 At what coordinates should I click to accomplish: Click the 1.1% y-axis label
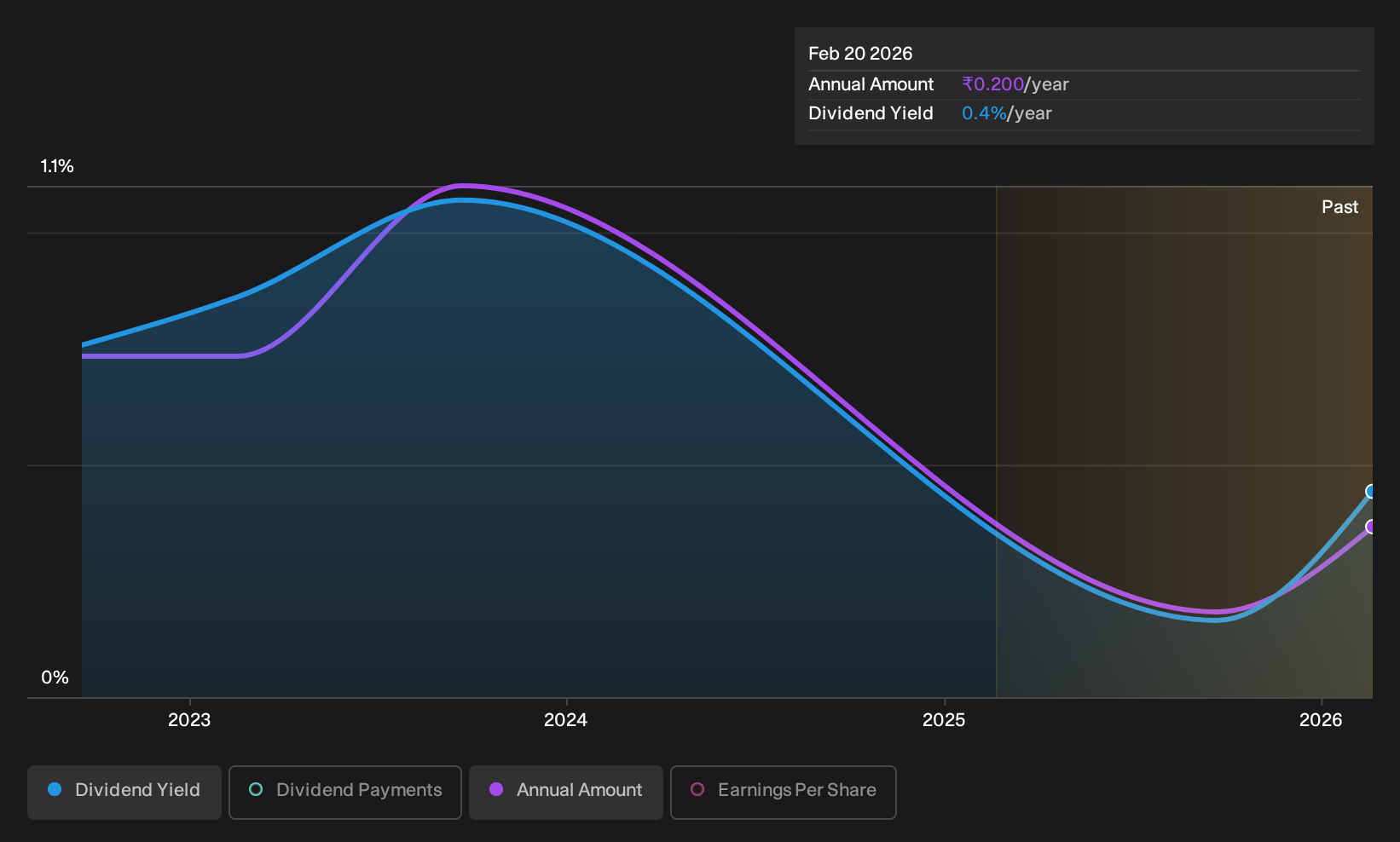[57, 166]
